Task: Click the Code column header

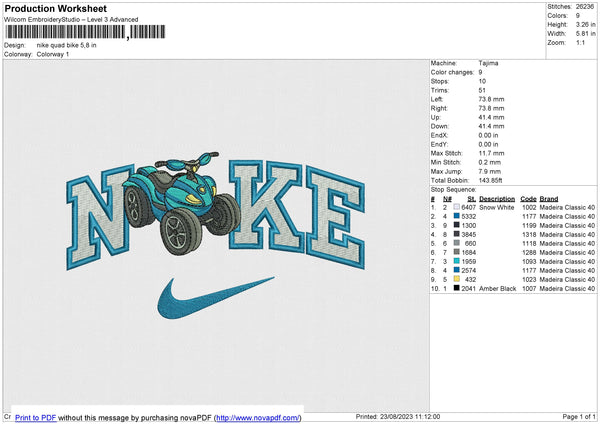Action: pyautogui.click(x=528, y=199)
